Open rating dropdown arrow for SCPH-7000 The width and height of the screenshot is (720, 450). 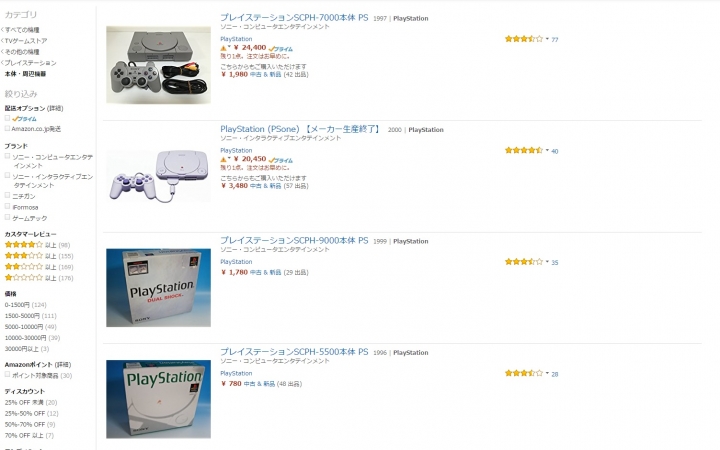click(x=547, y=39)
